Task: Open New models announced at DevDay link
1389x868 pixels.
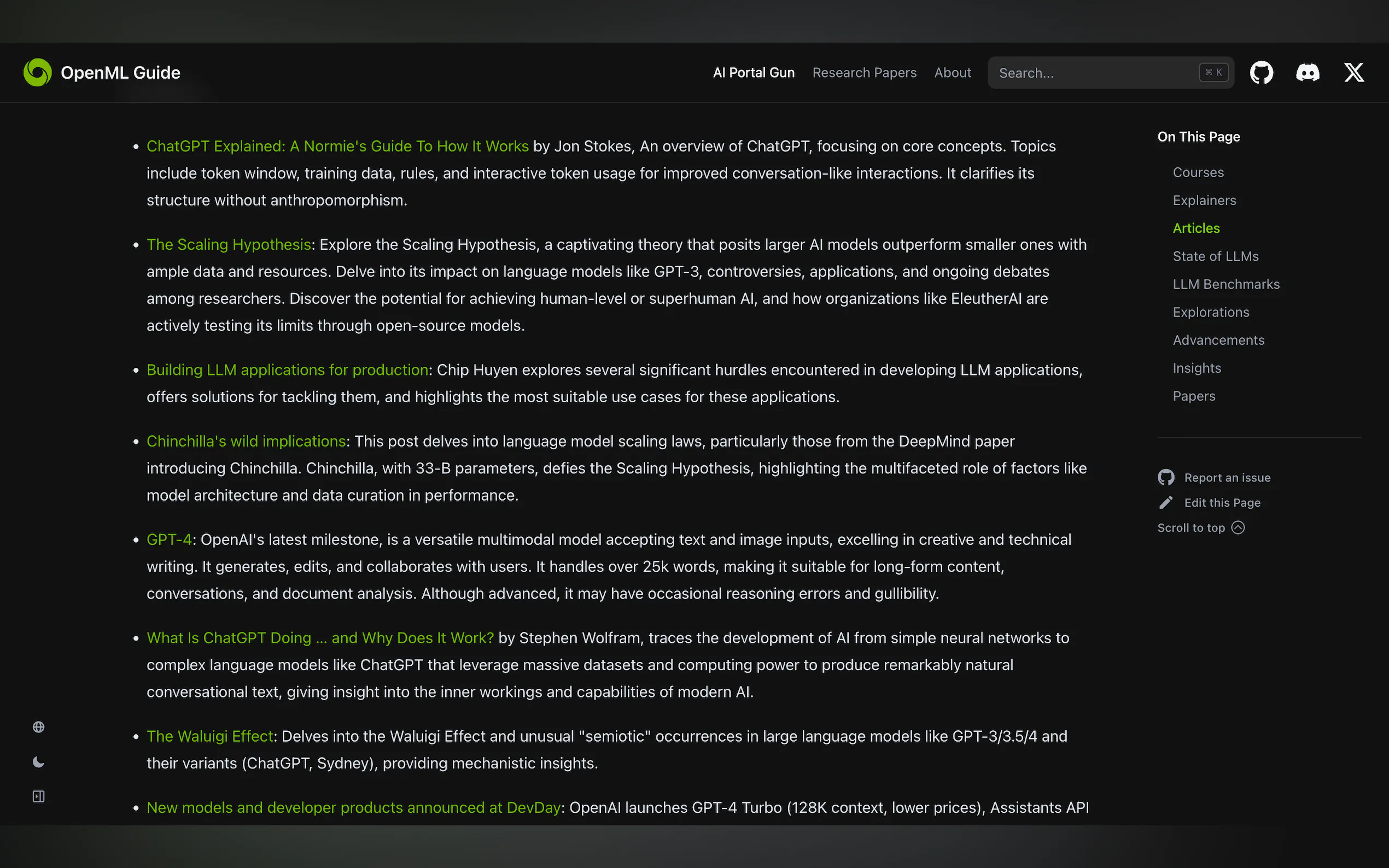Action: pos(354,808)
